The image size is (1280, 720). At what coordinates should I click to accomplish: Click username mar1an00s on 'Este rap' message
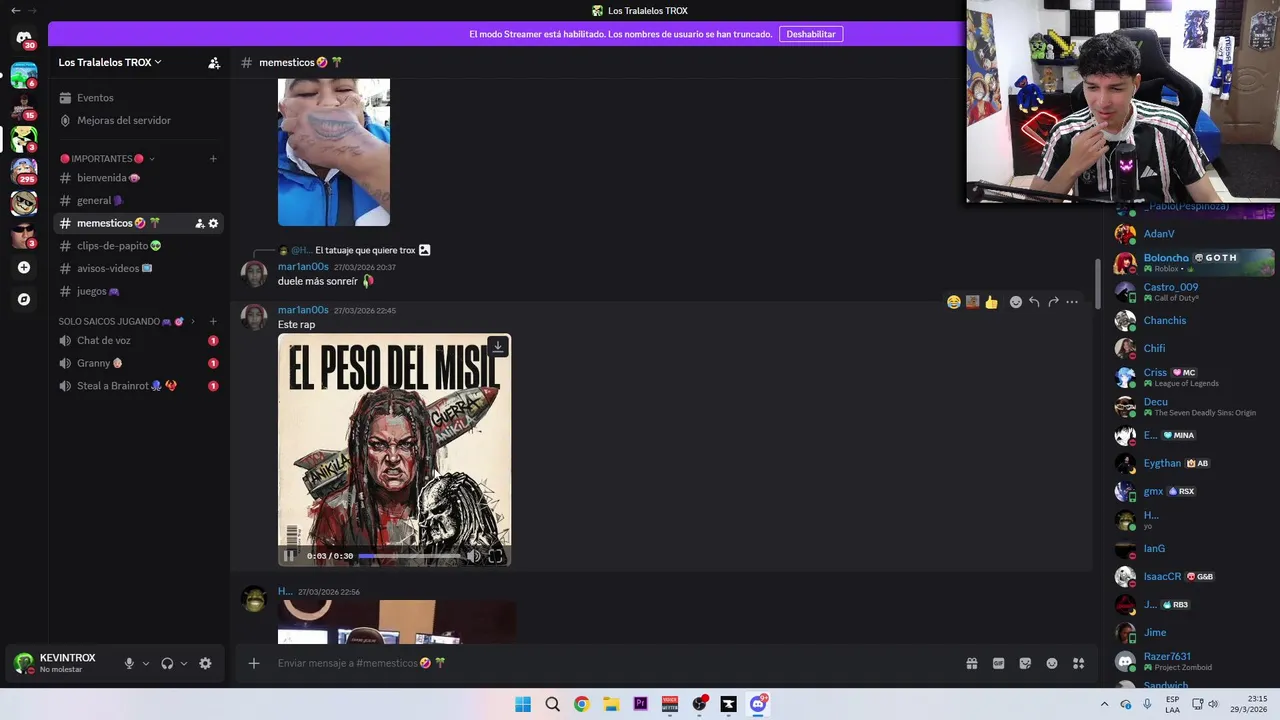click(x=303, y=310)
